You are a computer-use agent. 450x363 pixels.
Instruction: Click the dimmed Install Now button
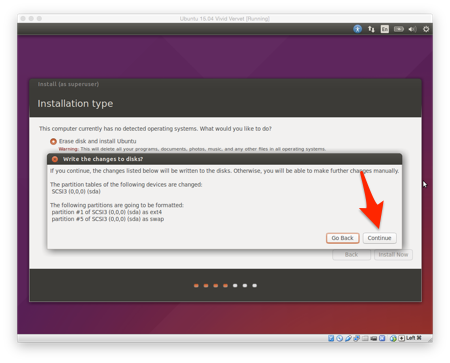(x=393, y=255)
